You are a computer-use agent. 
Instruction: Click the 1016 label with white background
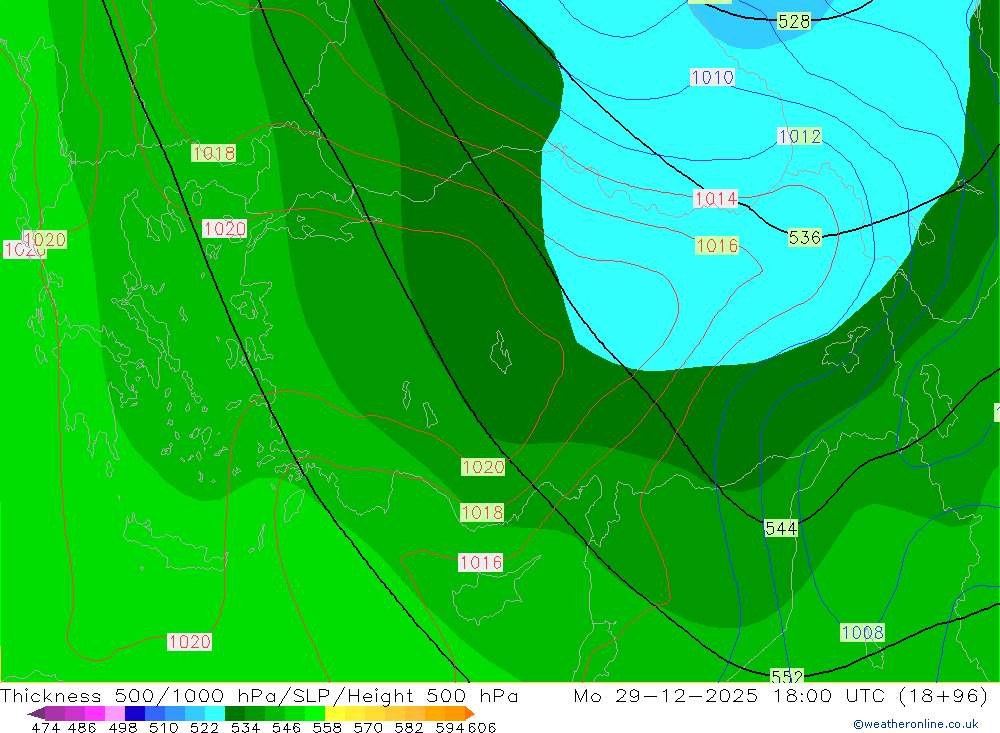click(x=481, y=562)
